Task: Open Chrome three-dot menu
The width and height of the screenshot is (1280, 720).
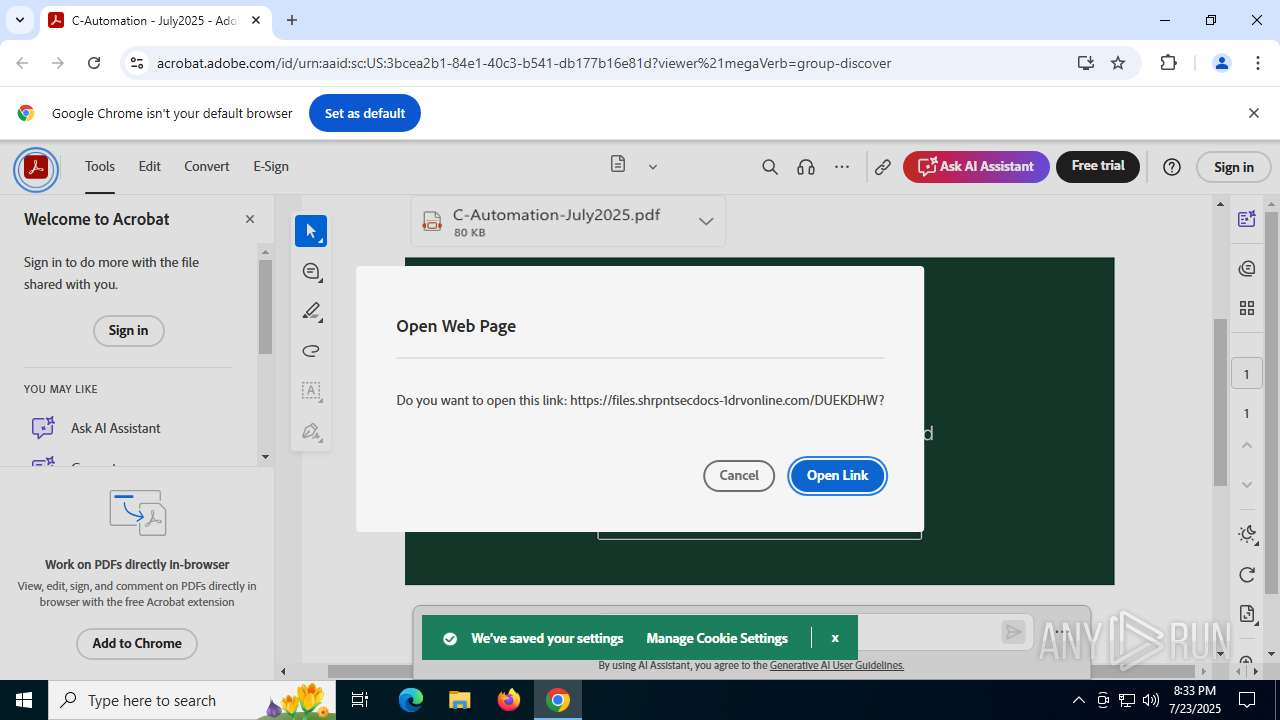Action: (x=1258, y=63)
